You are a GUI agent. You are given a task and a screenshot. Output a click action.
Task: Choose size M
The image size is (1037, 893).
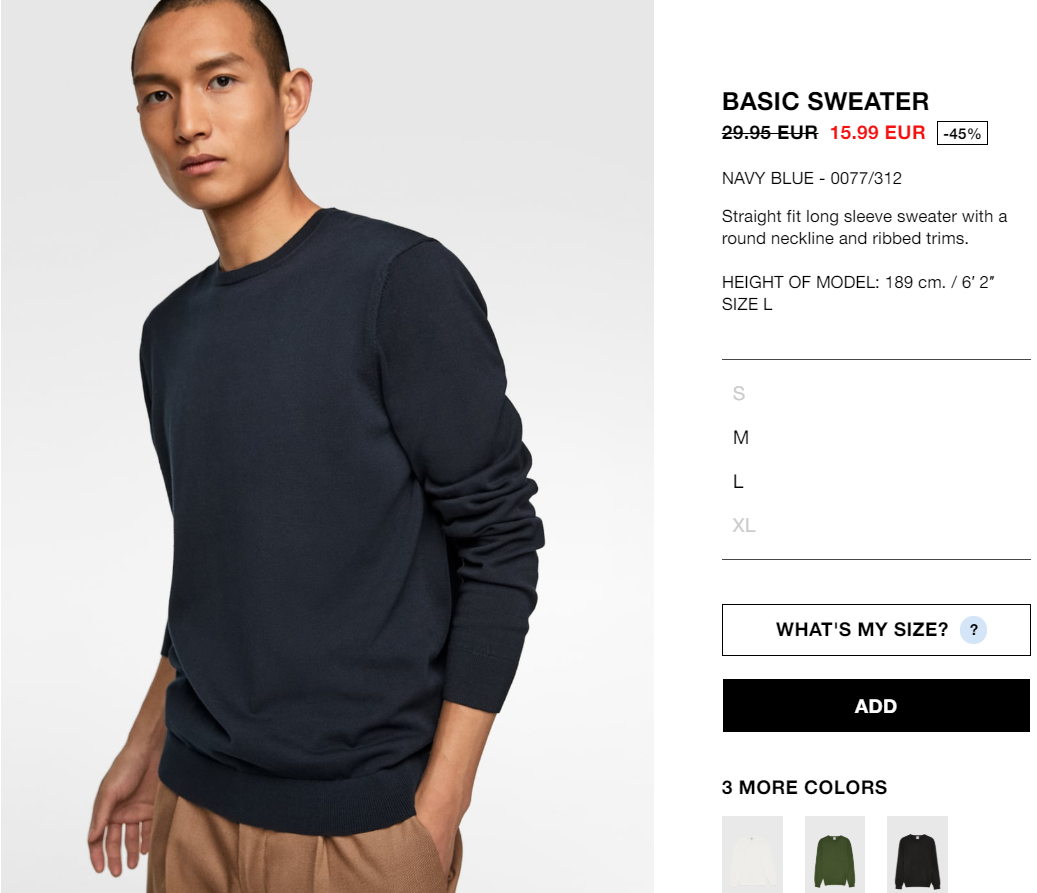(741, 438)
